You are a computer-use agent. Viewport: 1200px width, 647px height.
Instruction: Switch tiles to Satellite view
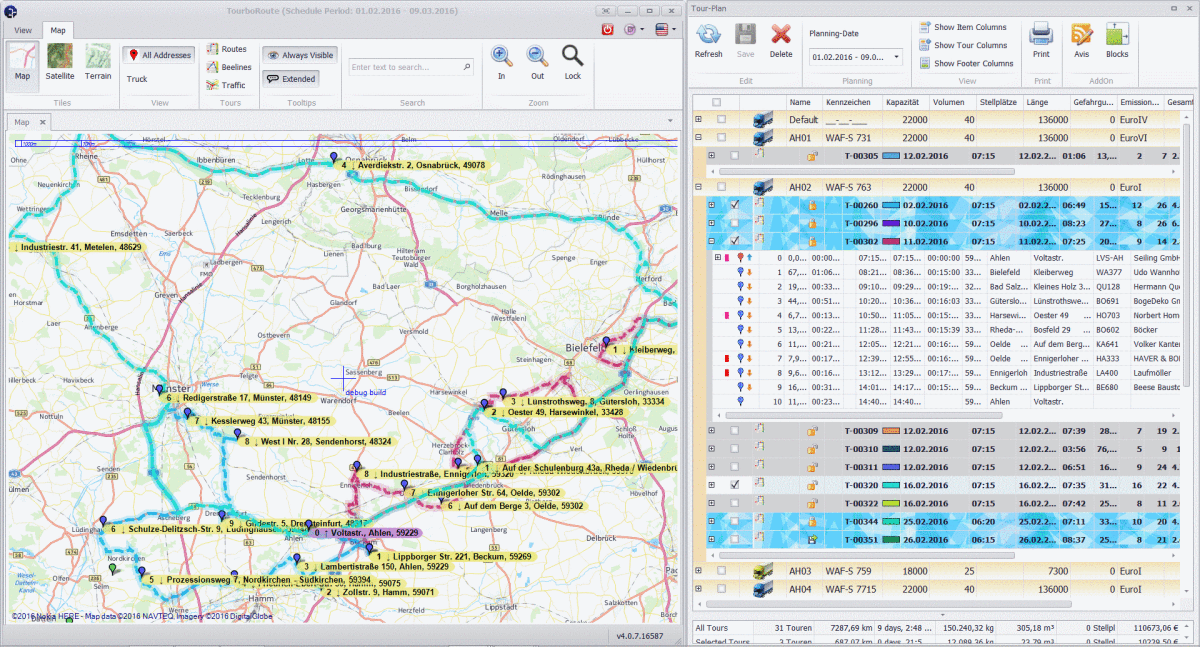tap(60, 62)
